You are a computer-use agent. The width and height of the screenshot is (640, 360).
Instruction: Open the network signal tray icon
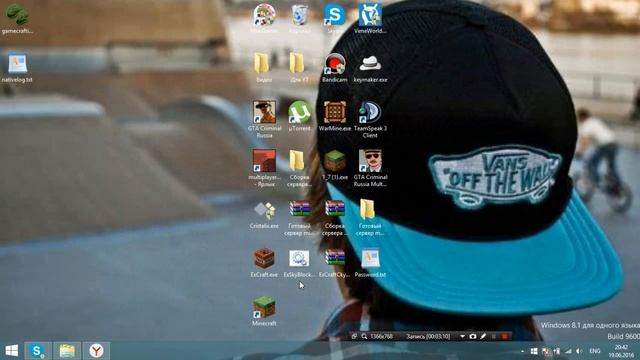[568, 351]
